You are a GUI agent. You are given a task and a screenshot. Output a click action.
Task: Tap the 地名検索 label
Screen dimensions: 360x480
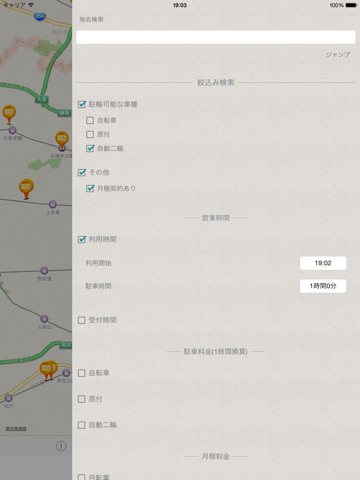pos(91,19)
